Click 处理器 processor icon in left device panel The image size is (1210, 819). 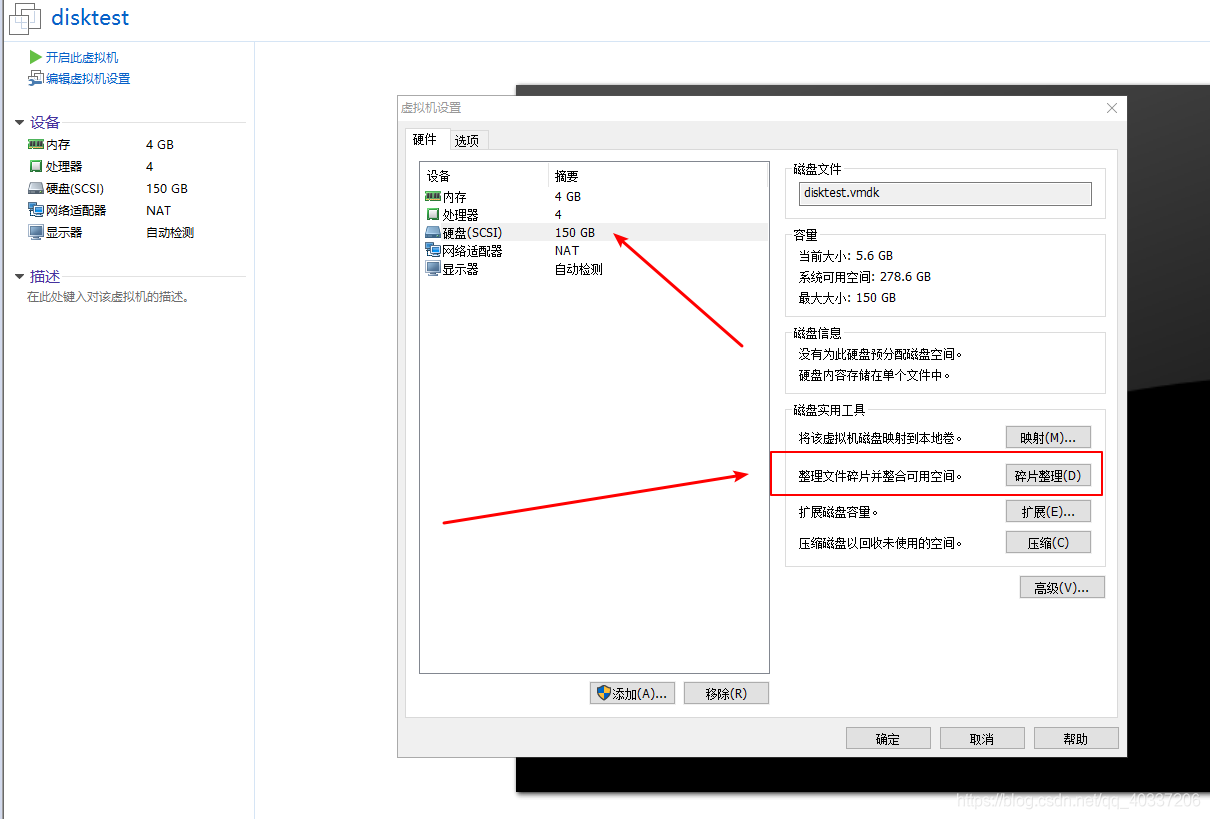(36, 167)
